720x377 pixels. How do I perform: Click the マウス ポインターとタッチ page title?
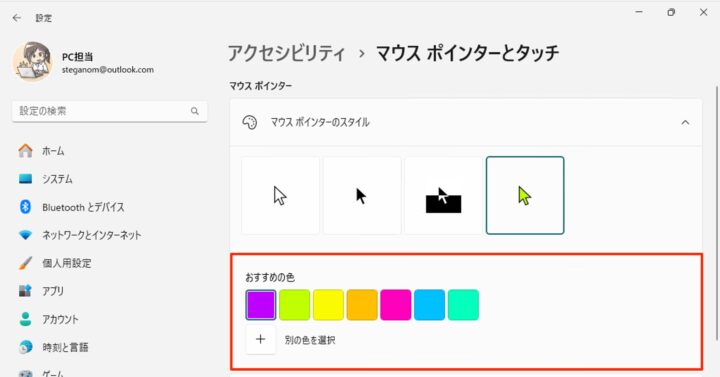coord(467,53)
